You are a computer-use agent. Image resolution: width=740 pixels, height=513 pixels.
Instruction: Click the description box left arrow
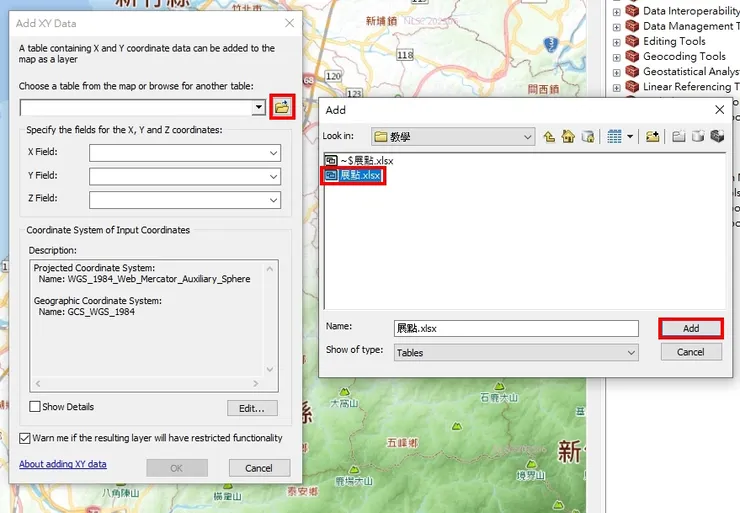tap(38, 383)
